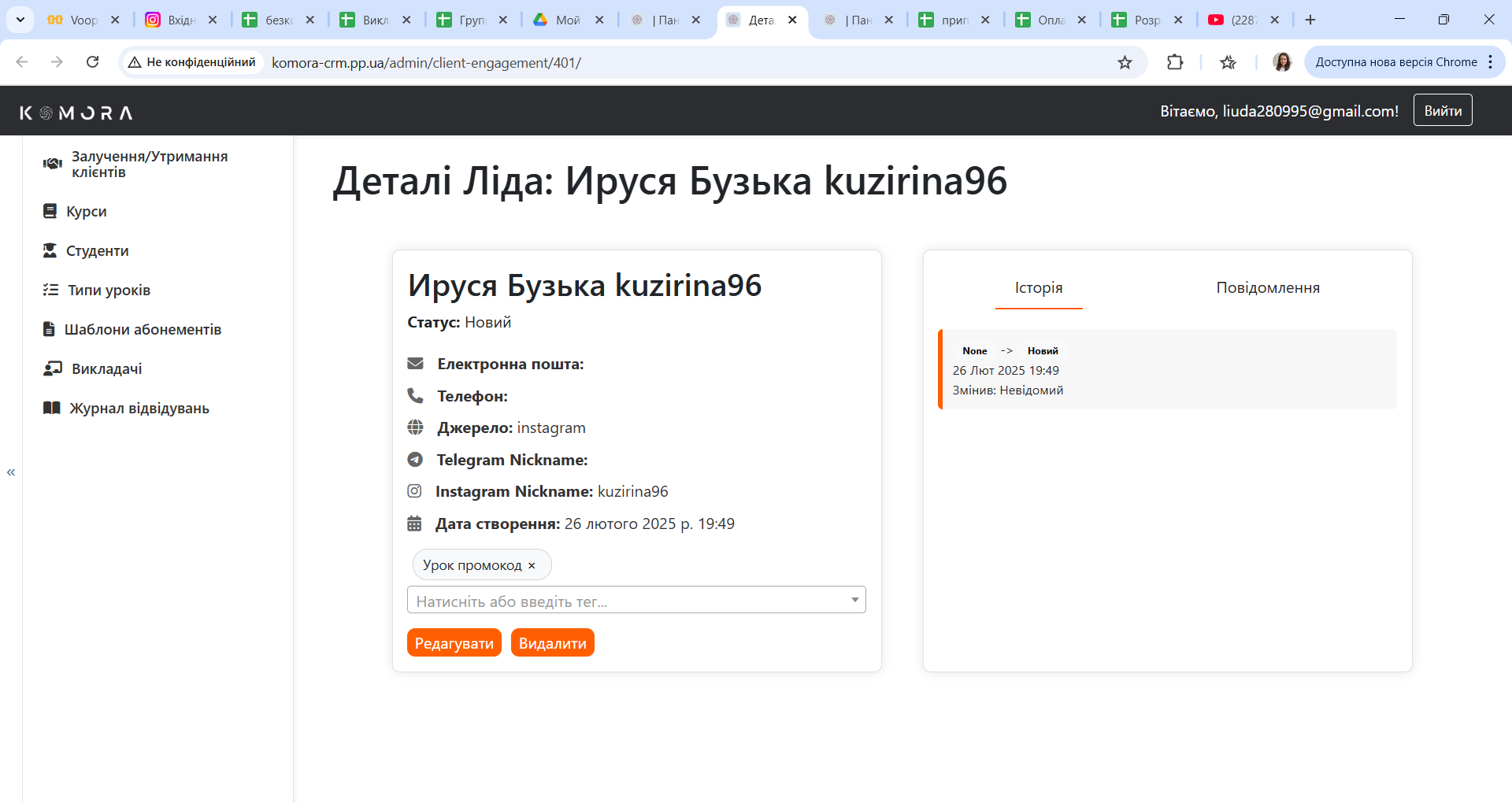Click the Редагувати button
The height and width of the screenshot is (803, 1512).
pos(454,642)
